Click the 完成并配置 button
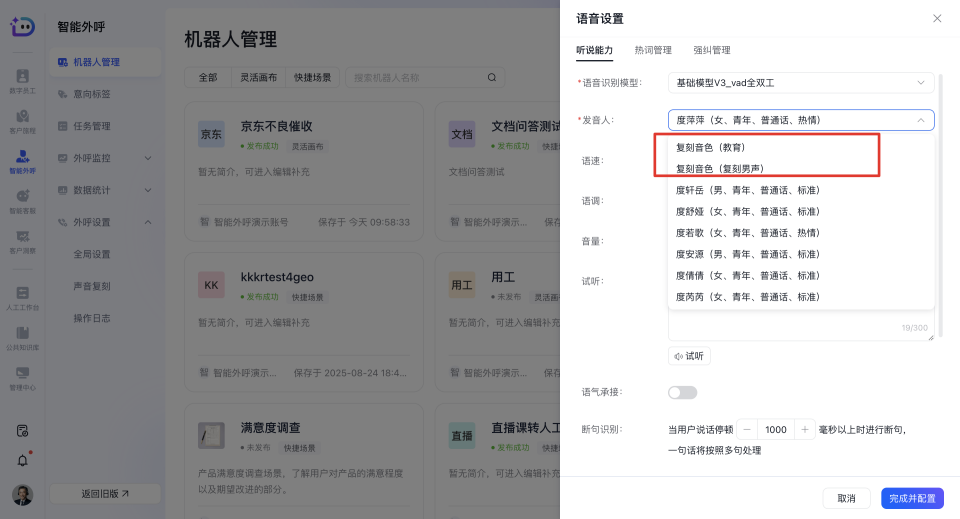Screen dimensions: 960x519 pos(912,498)
